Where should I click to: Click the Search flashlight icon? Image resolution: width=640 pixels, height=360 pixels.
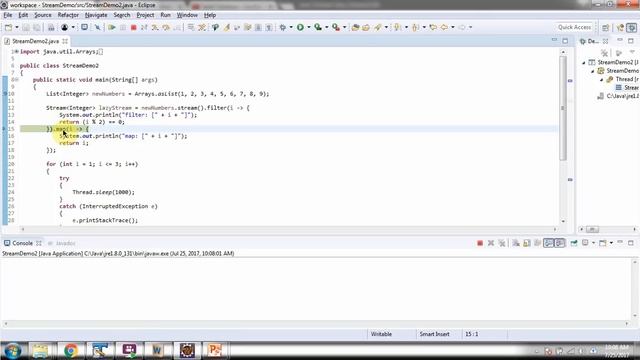click(378, 27)
